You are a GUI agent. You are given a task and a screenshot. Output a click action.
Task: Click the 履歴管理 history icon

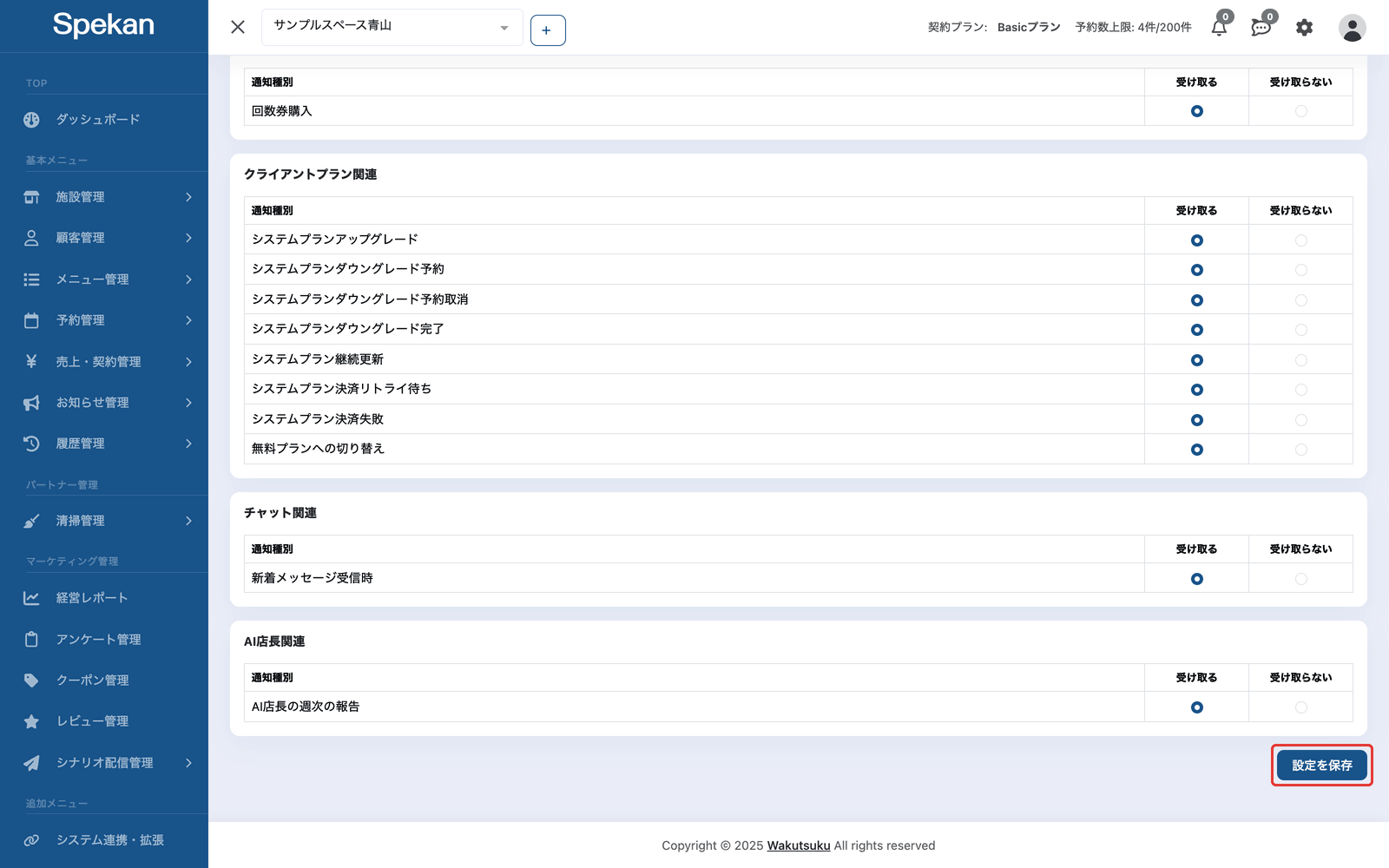click(31, 444)
